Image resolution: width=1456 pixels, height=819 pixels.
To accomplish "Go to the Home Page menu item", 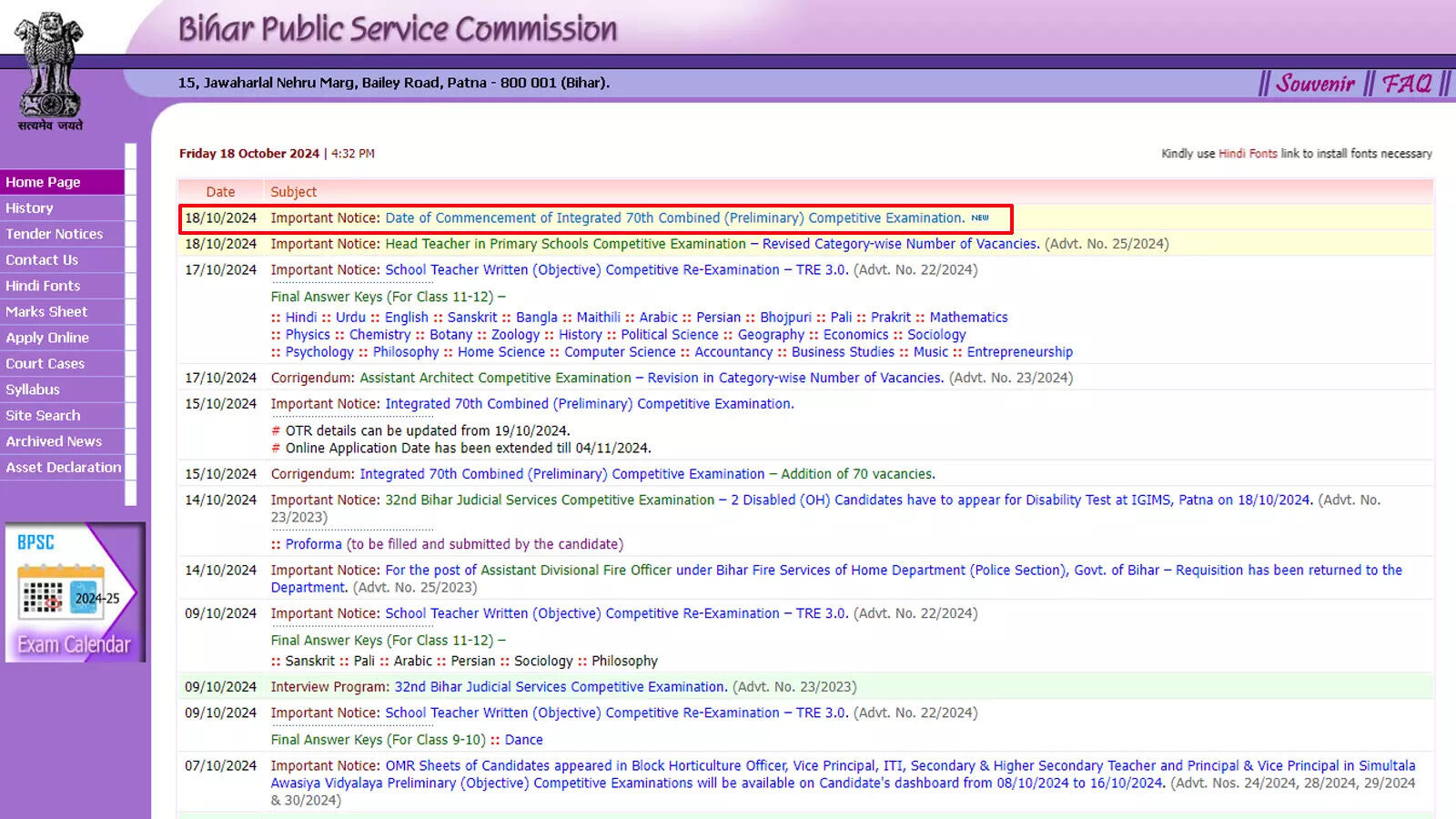I will coord(43,181).
